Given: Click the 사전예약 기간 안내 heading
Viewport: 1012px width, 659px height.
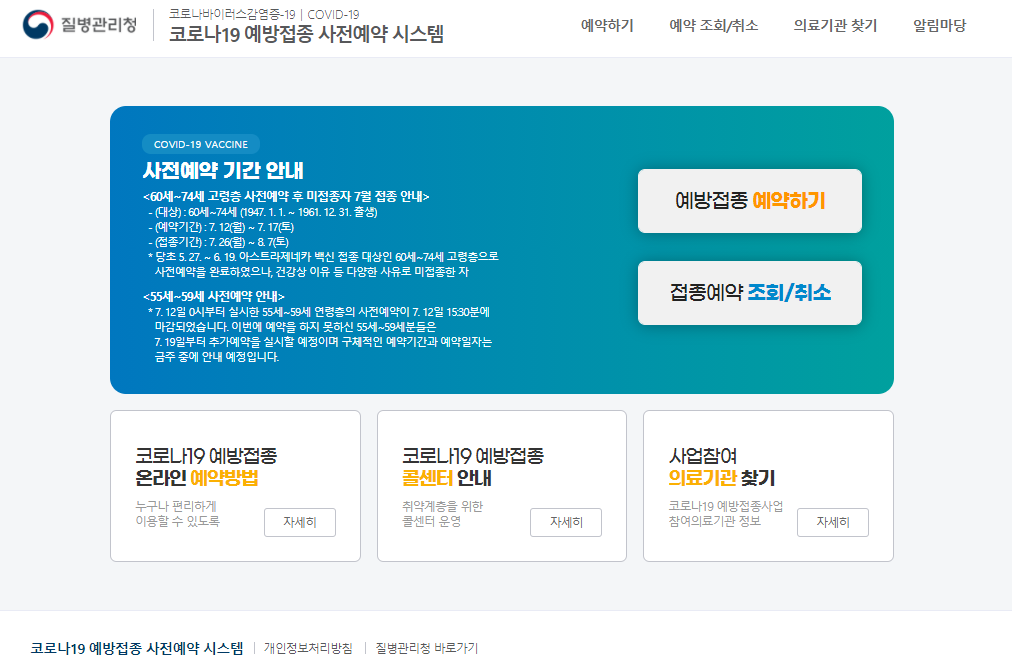Looking at the screenshot, I should click(223, 170).
